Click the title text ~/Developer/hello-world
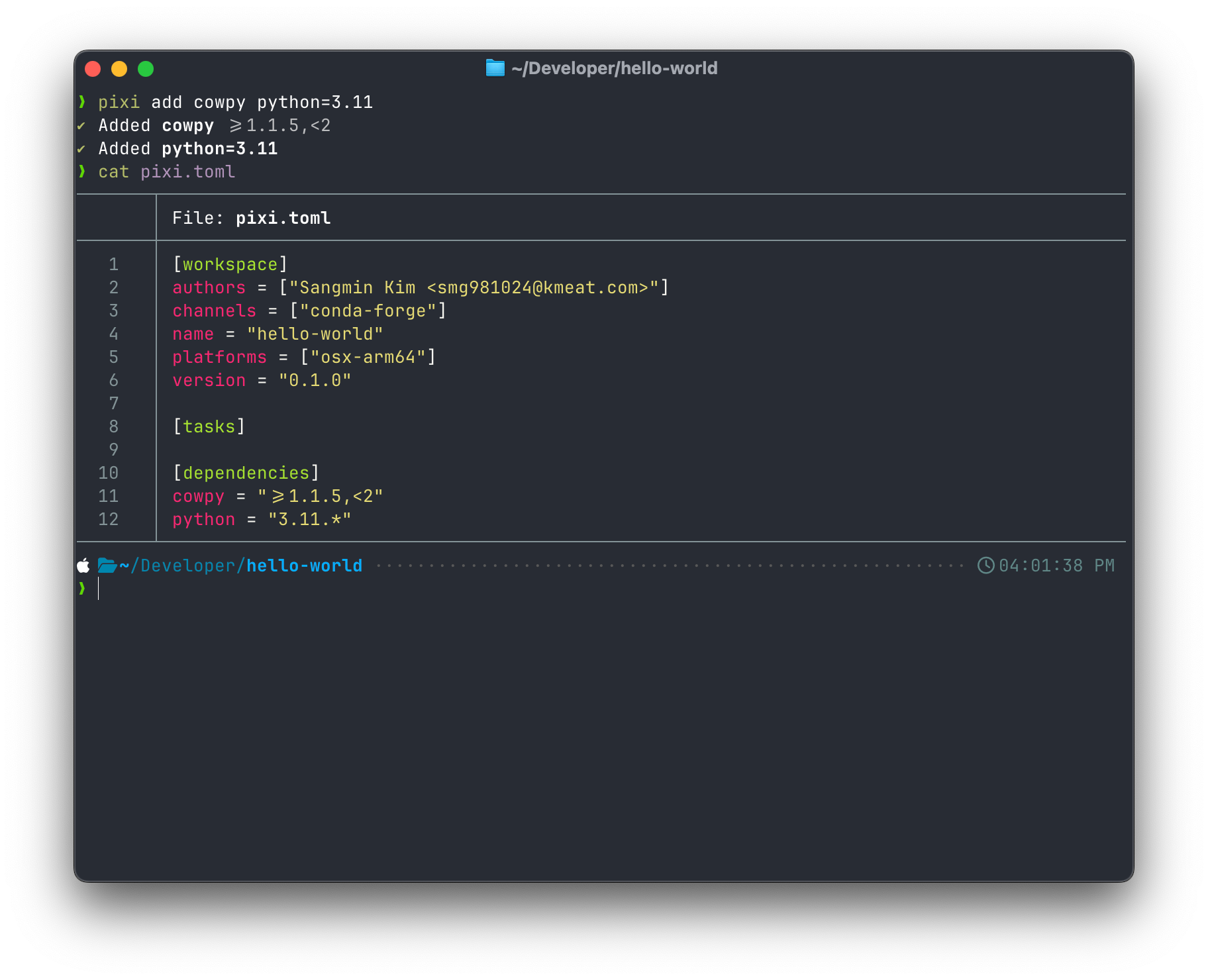 click(614, 69)
